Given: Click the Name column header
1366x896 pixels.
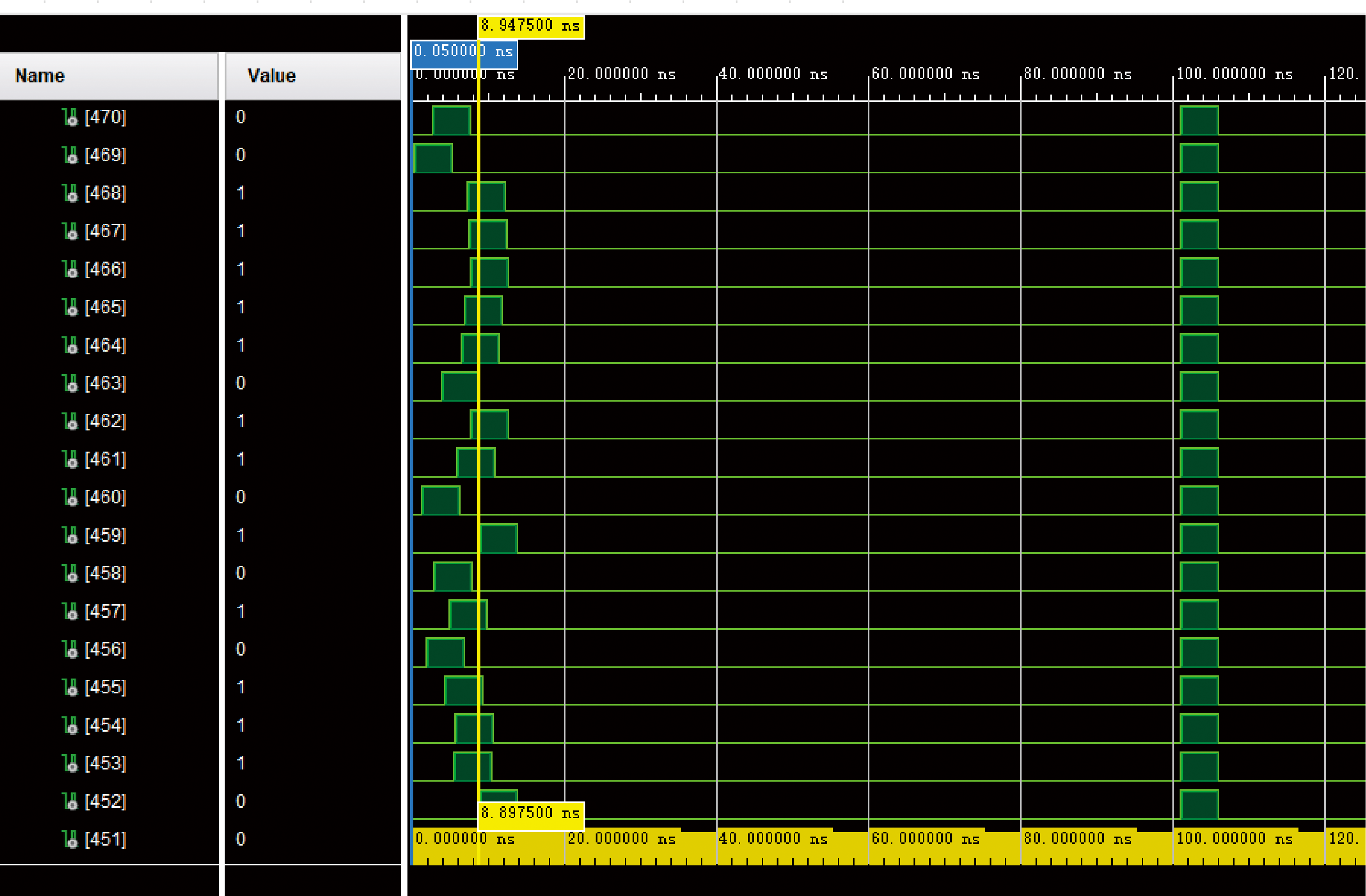Looking at the screenshot, I should pos(109,77).
